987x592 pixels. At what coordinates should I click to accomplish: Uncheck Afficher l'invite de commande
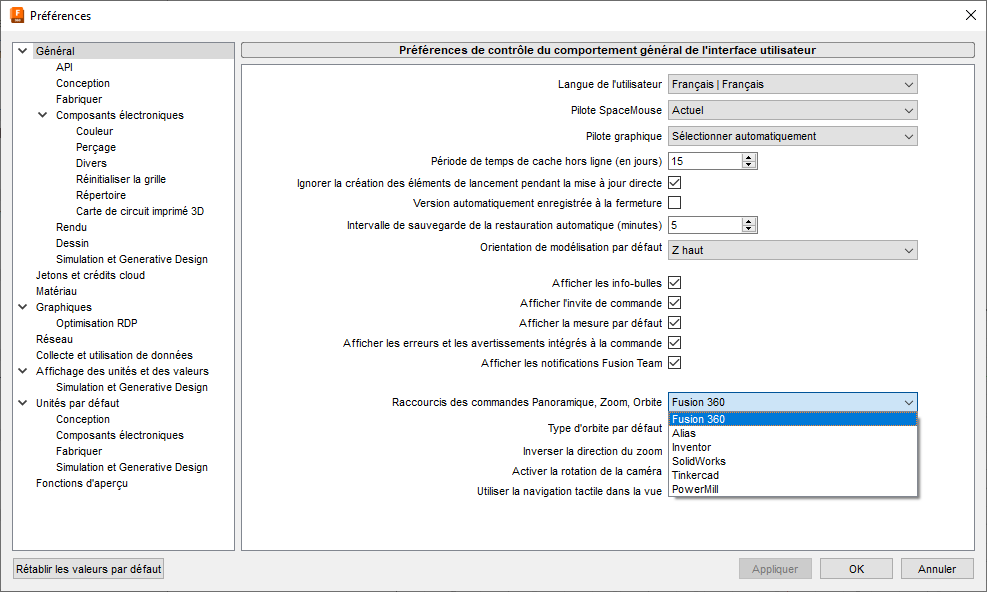point(674,303)
